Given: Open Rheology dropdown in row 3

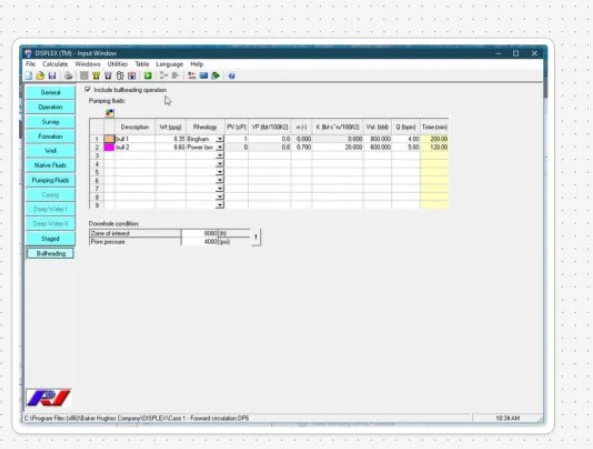Looking at the screenshot, I should 220,155.
